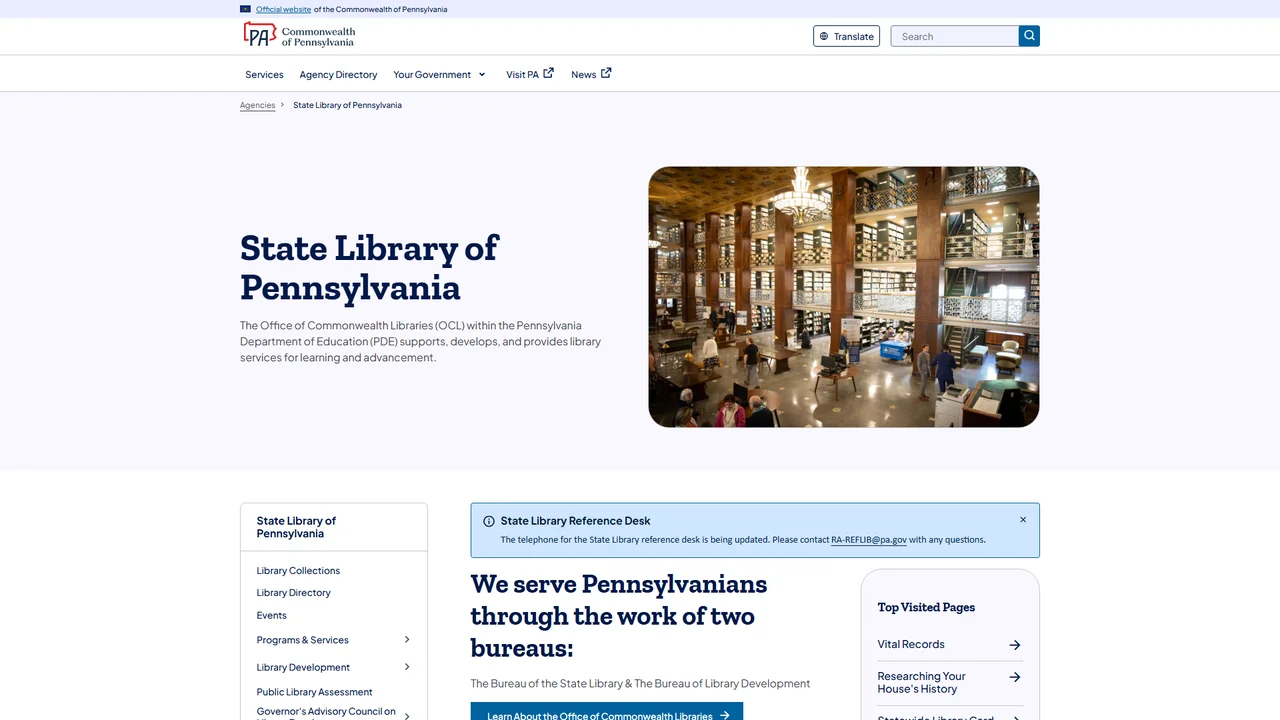
Task: Click the Official website link
Action: (283, 9)
